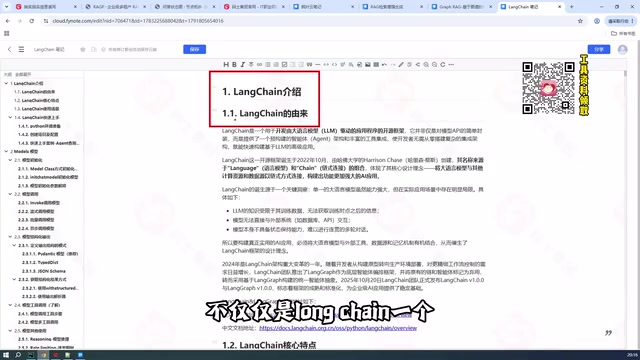The width and height of the screenshot is (640, 360).
Task: Click the blue share button
Action: pyautogui.click(x=599, y=49)
